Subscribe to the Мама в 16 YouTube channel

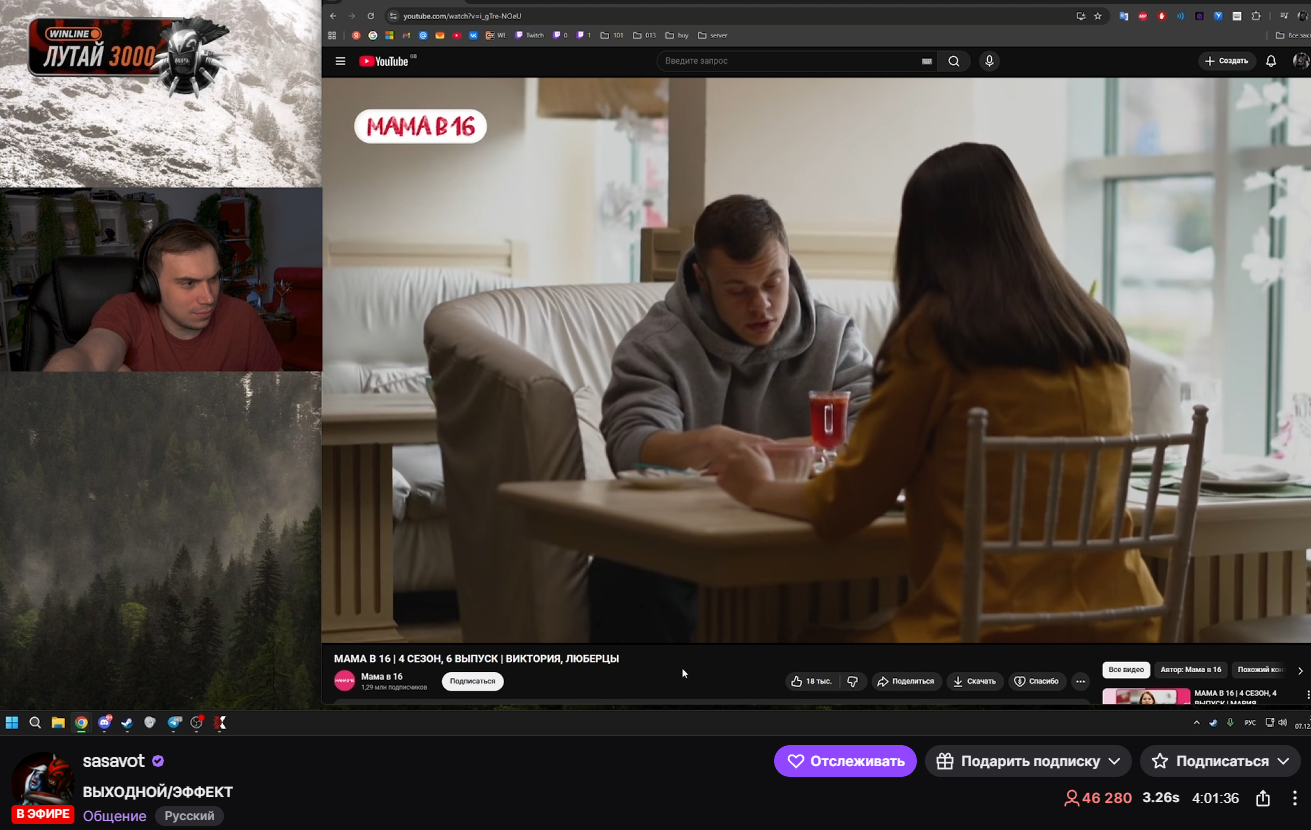(x=472, y=681)
